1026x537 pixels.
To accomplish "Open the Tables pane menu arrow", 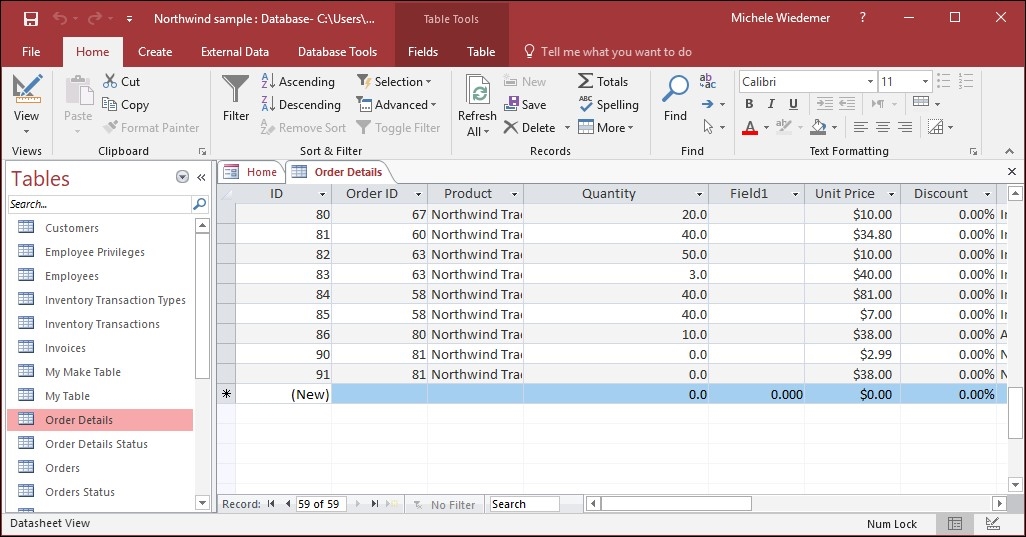I will pos(183,177).
